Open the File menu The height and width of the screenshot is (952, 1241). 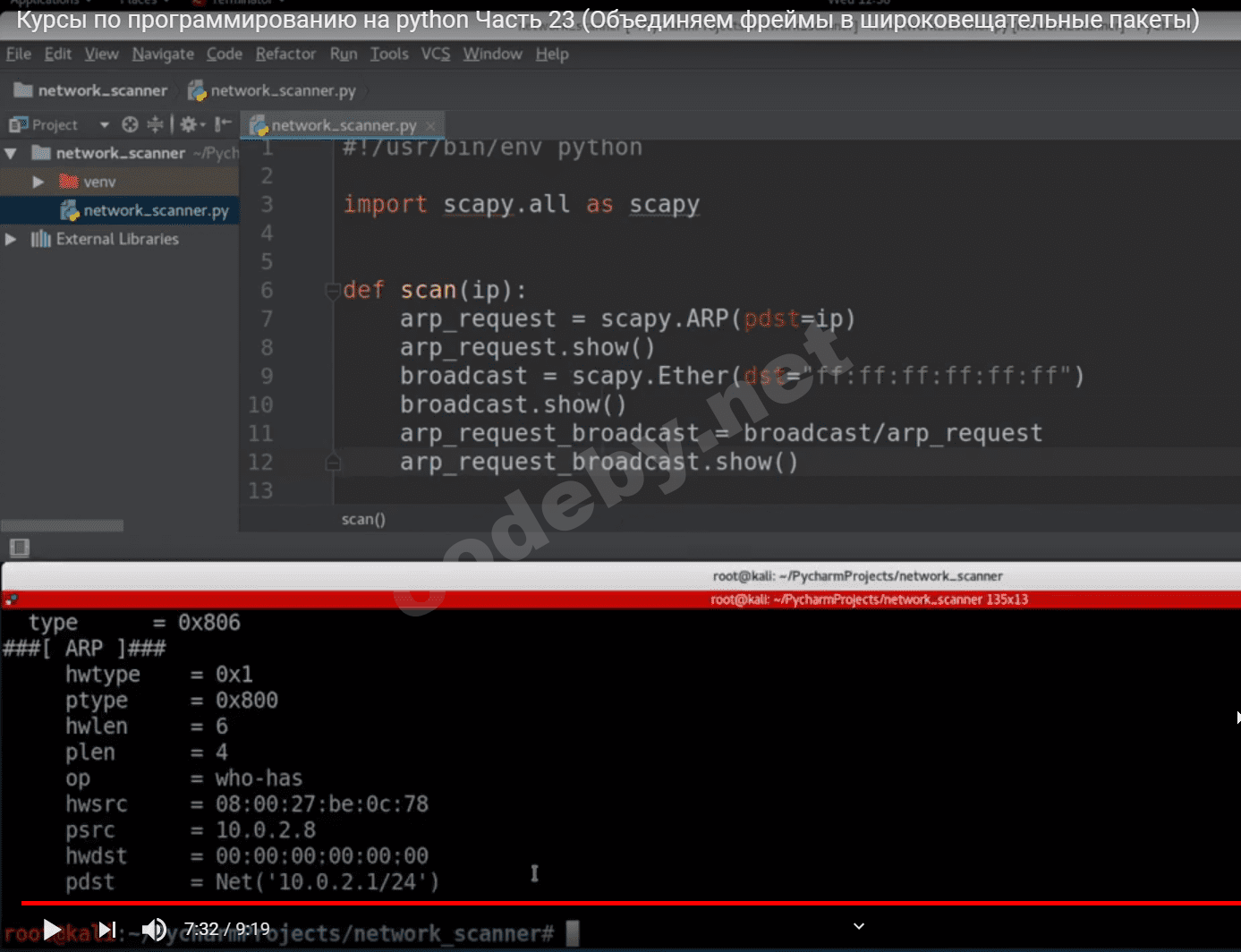(x=19, y=54)
